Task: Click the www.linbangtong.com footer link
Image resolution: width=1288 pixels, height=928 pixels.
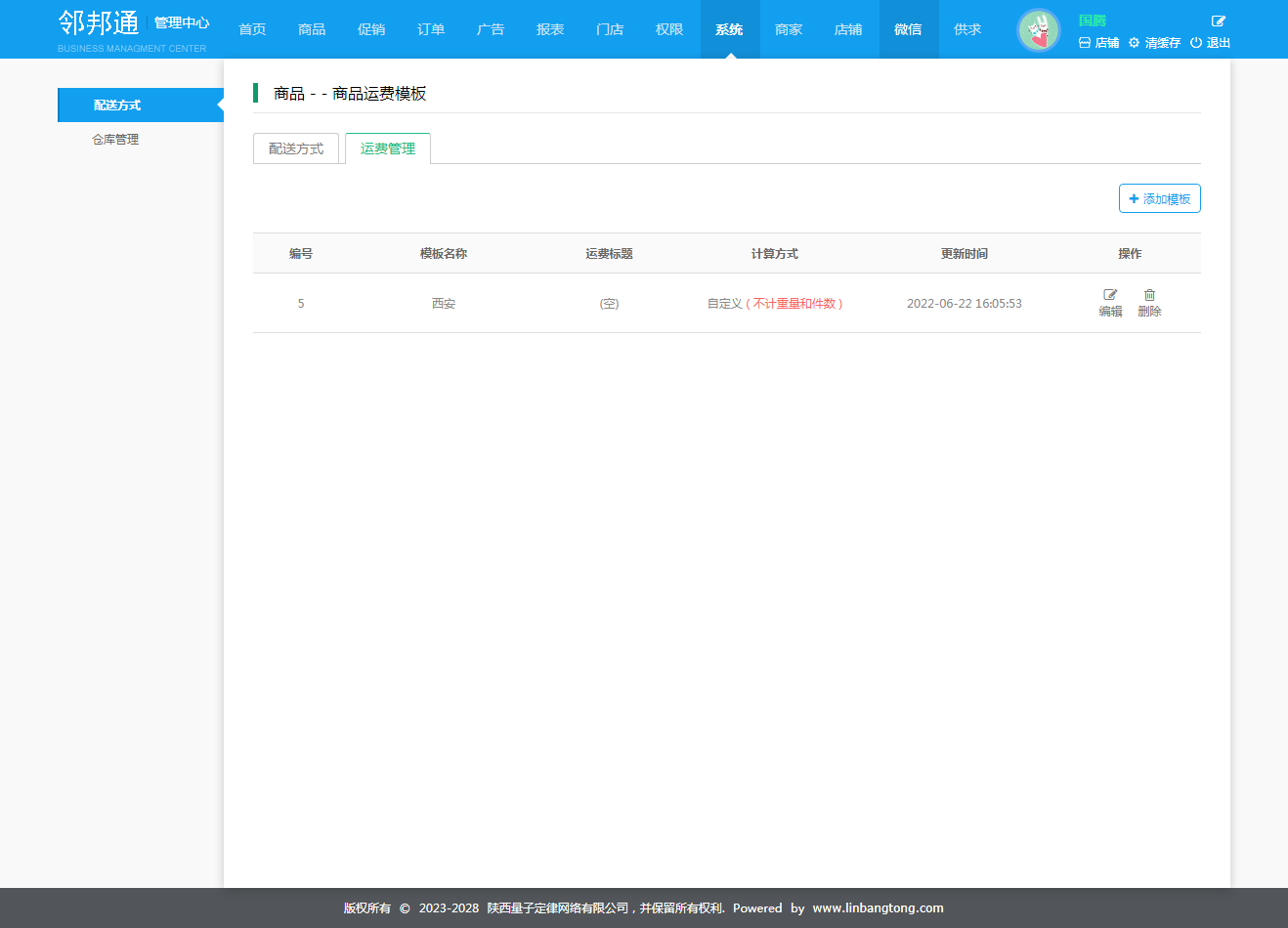Action: click(x=878, y=907)
